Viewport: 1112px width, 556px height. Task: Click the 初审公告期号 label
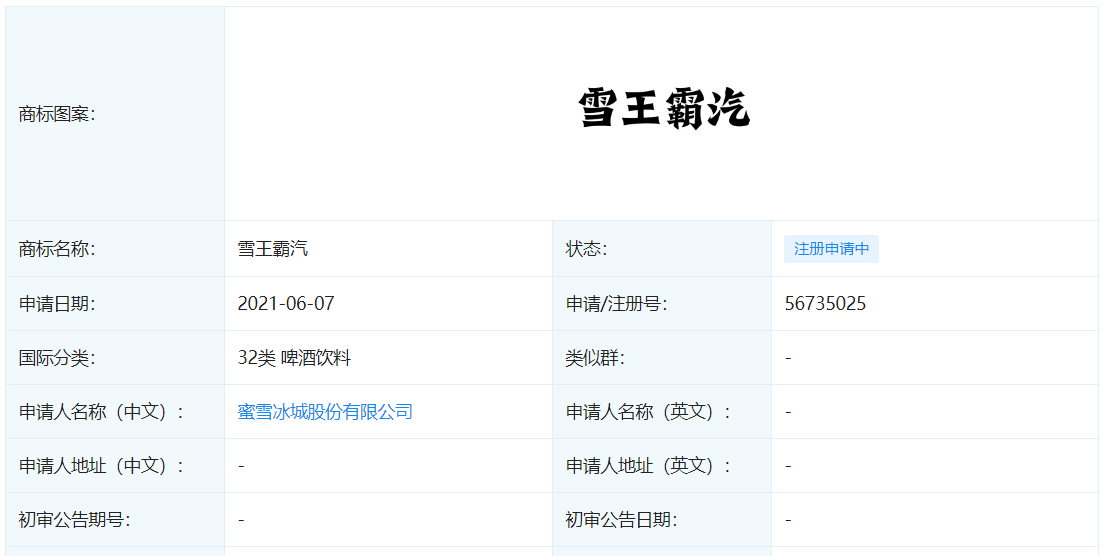[x=74, y=520]
